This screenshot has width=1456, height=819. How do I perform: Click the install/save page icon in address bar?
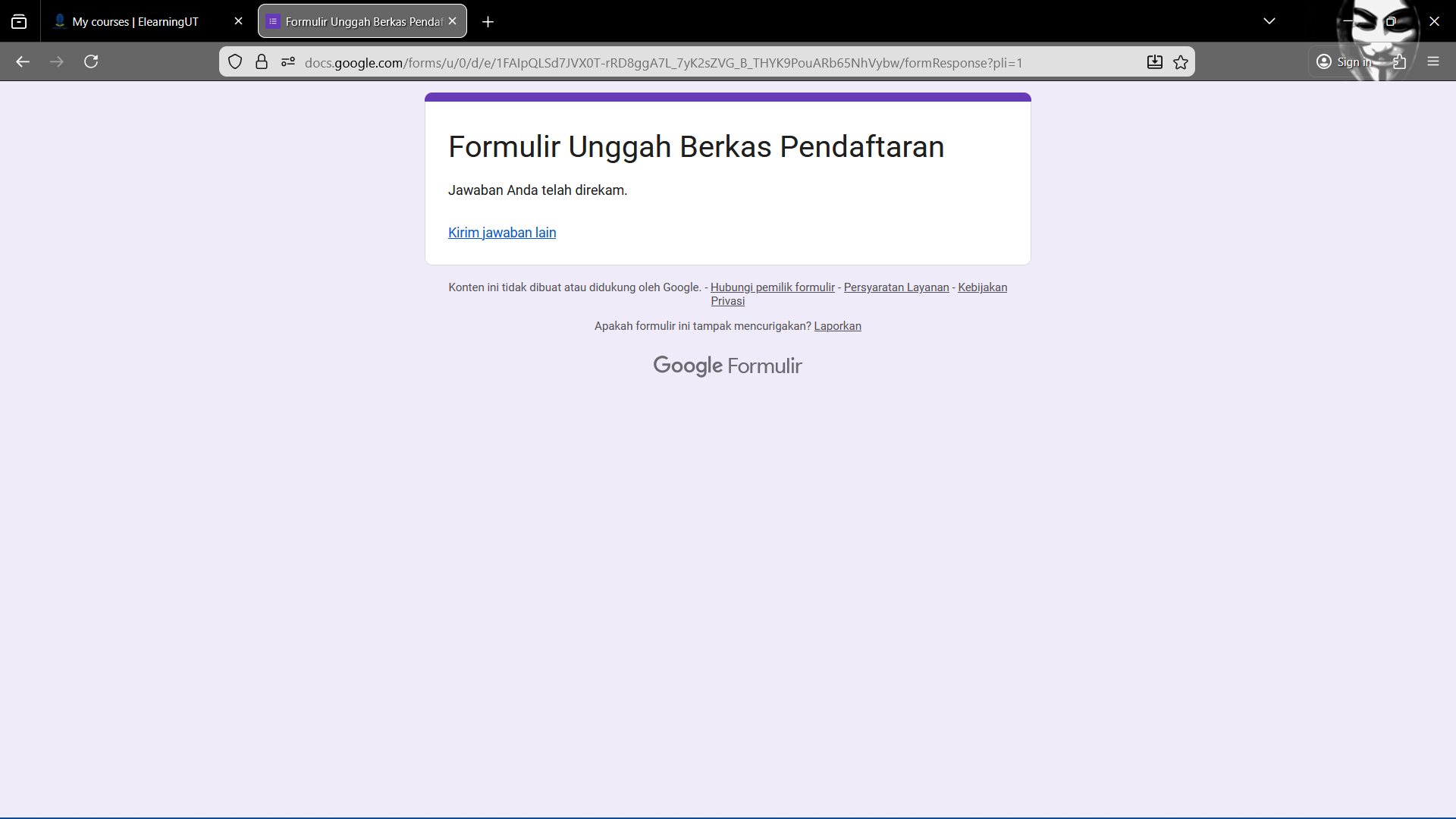pyautogui.click(x=1154, y=62)
